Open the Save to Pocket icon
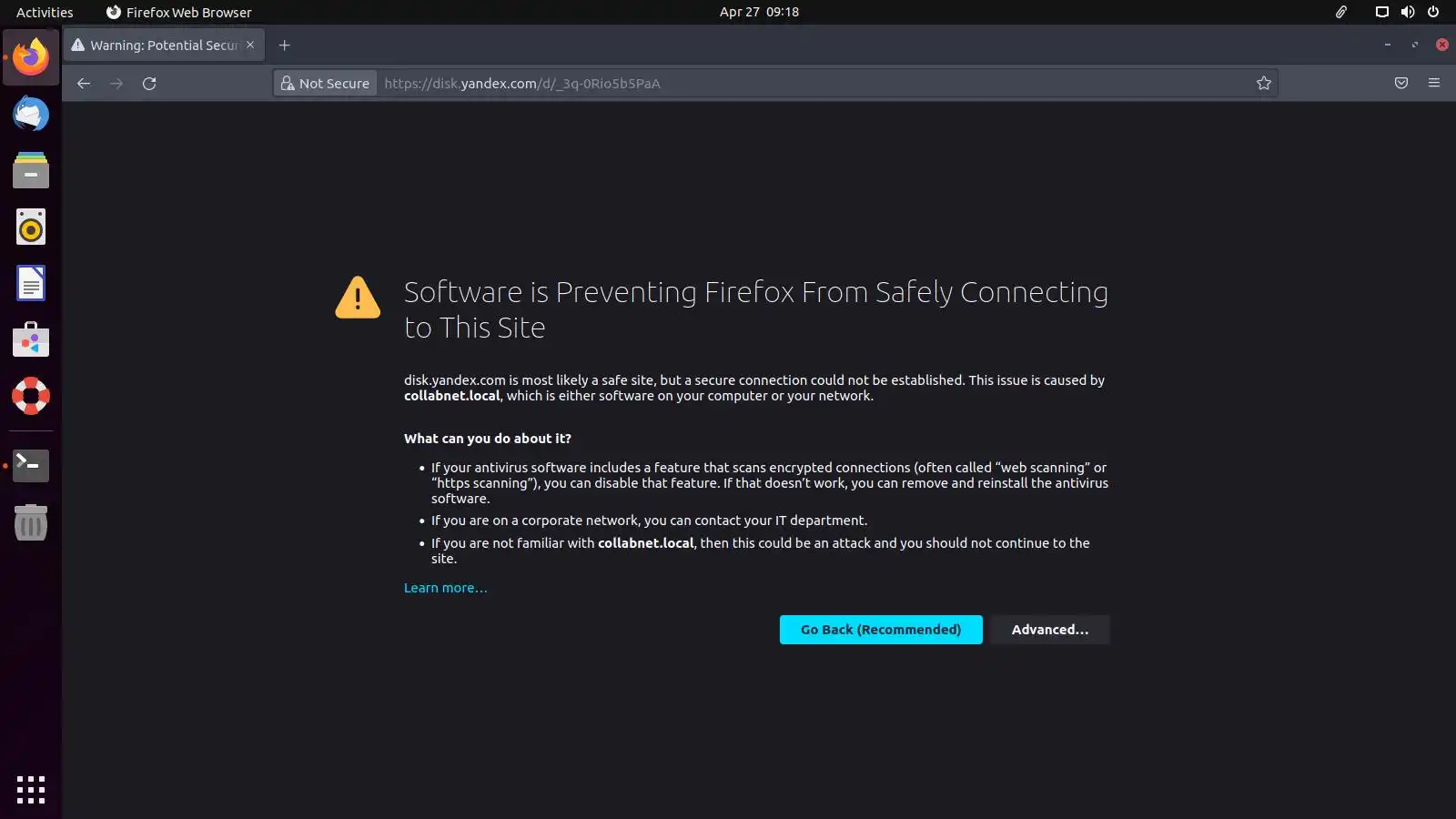This screenshot has width=1456, height=819. tap(1401, 84)
